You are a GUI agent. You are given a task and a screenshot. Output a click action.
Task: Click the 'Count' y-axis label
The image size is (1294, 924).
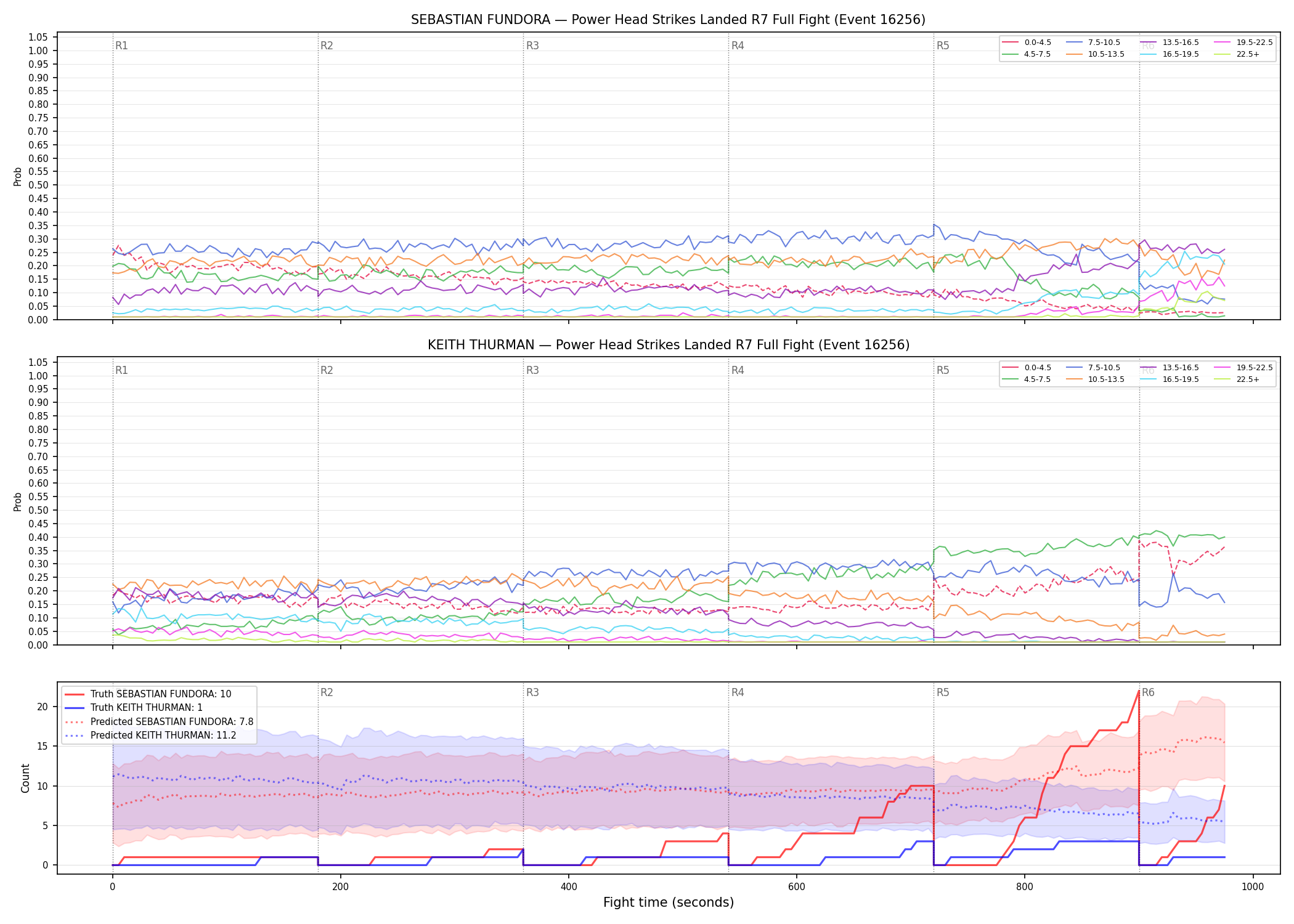tap(25, 778)
